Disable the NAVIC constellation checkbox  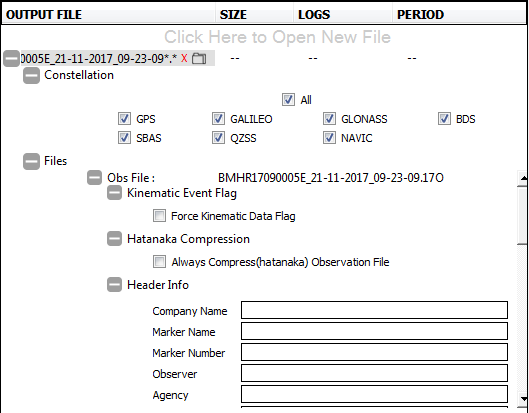click(329, 138)
